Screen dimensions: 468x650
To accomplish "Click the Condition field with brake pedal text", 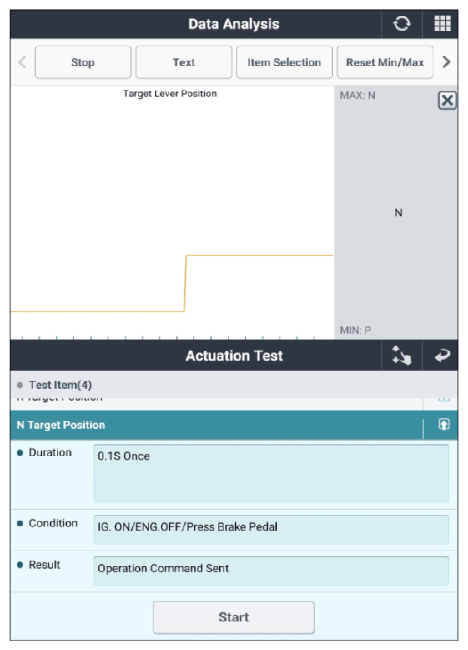I will tap(271, 529).
